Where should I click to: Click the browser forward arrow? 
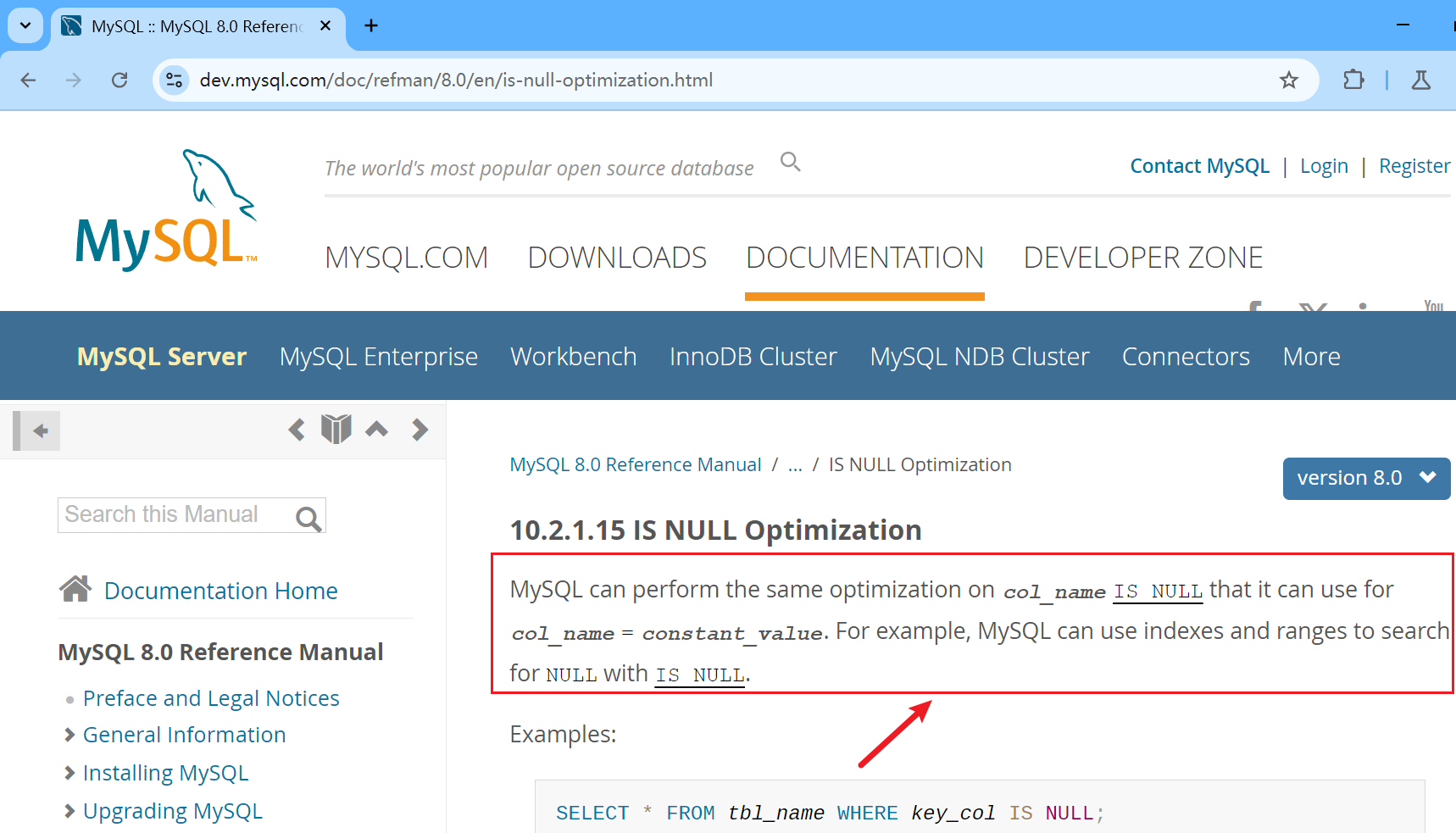[x=74, y=81]
